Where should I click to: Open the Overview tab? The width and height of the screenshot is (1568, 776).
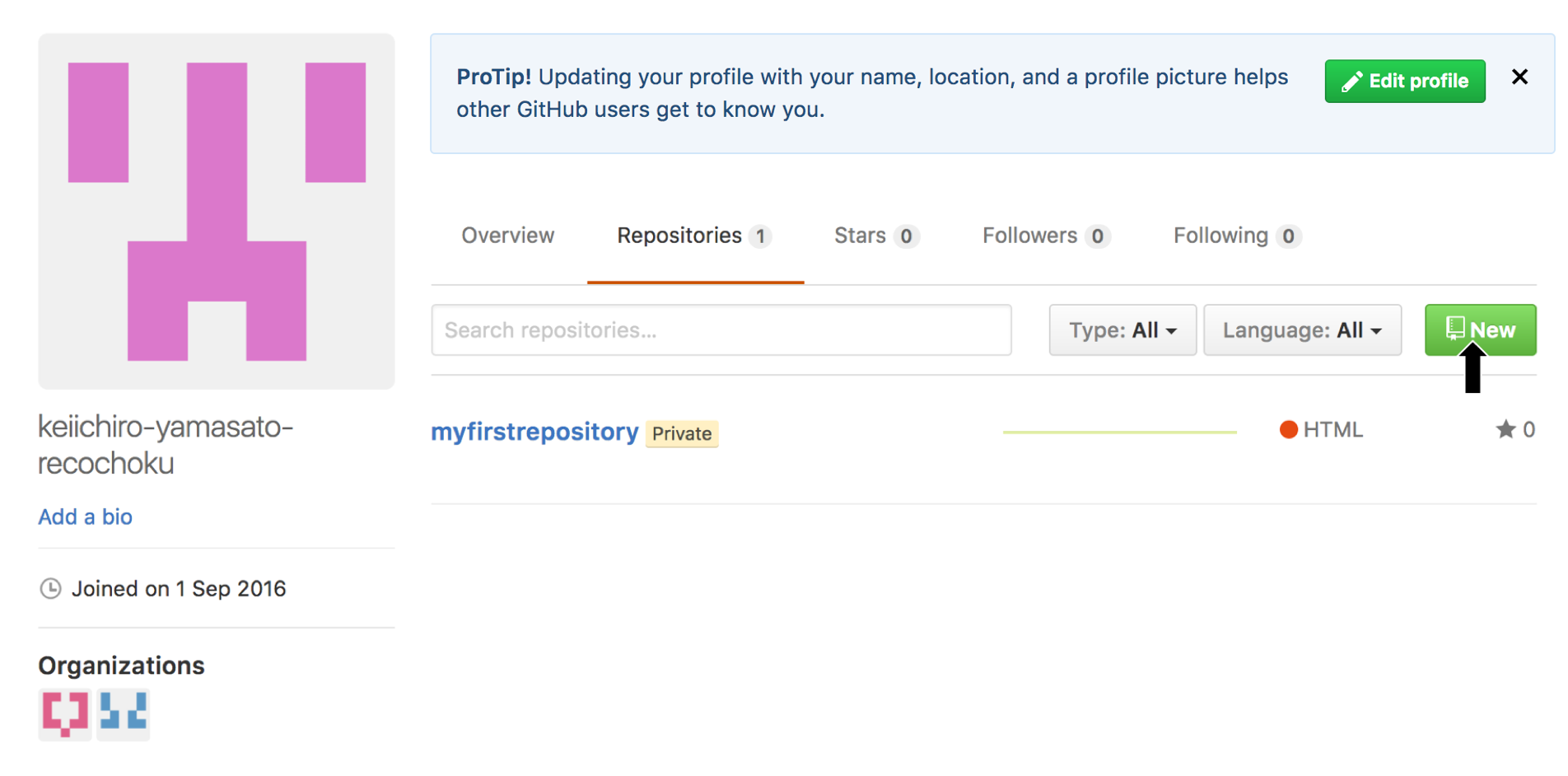[x=507, y=236]
